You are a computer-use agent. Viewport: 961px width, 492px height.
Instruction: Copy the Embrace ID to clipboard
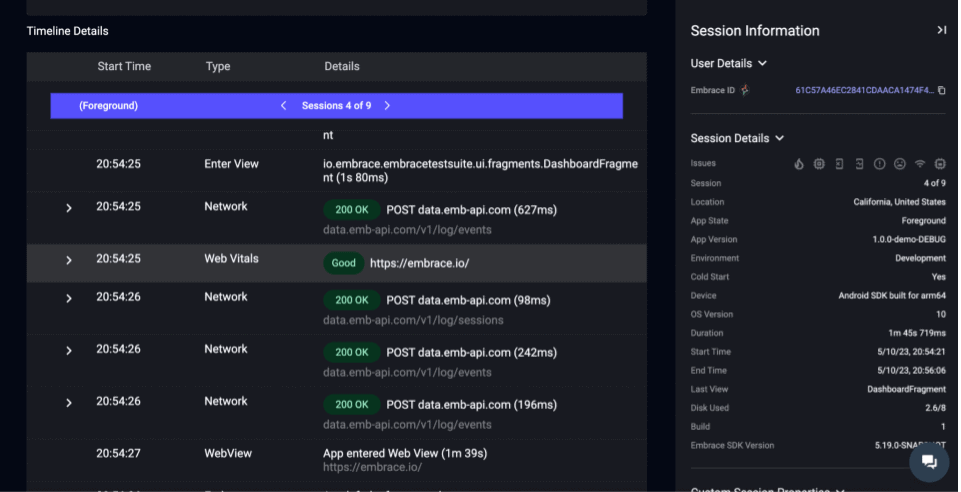pos(942,90)
